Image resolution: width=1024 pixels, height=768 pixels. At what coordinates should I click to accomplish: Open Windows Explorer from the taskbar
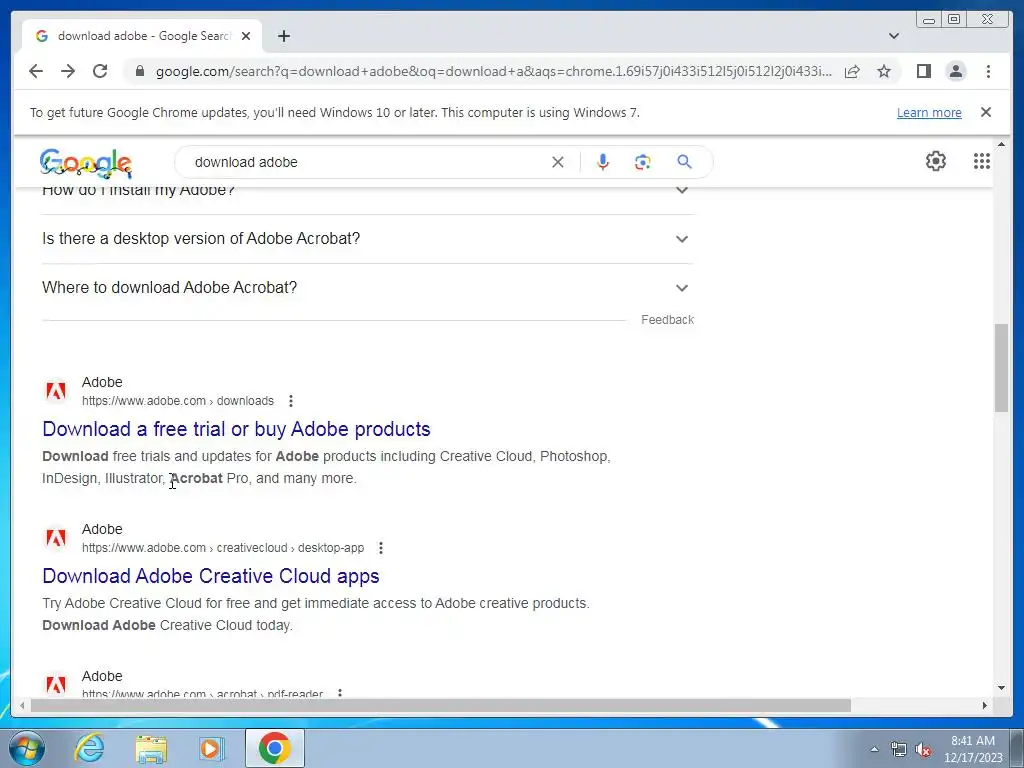click(x=151, y=748)
